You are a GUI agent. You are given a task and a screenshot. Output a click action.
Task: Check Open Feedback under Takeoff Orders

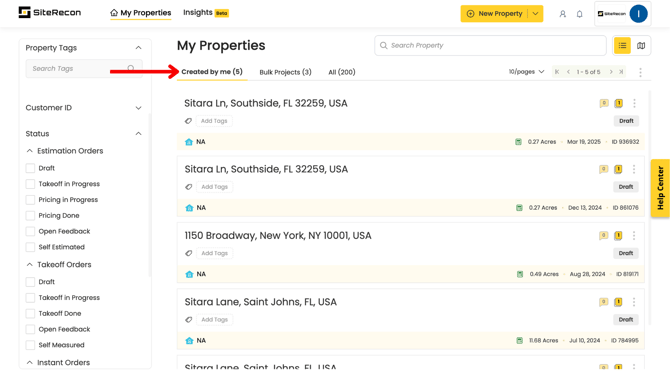(30, 329)
